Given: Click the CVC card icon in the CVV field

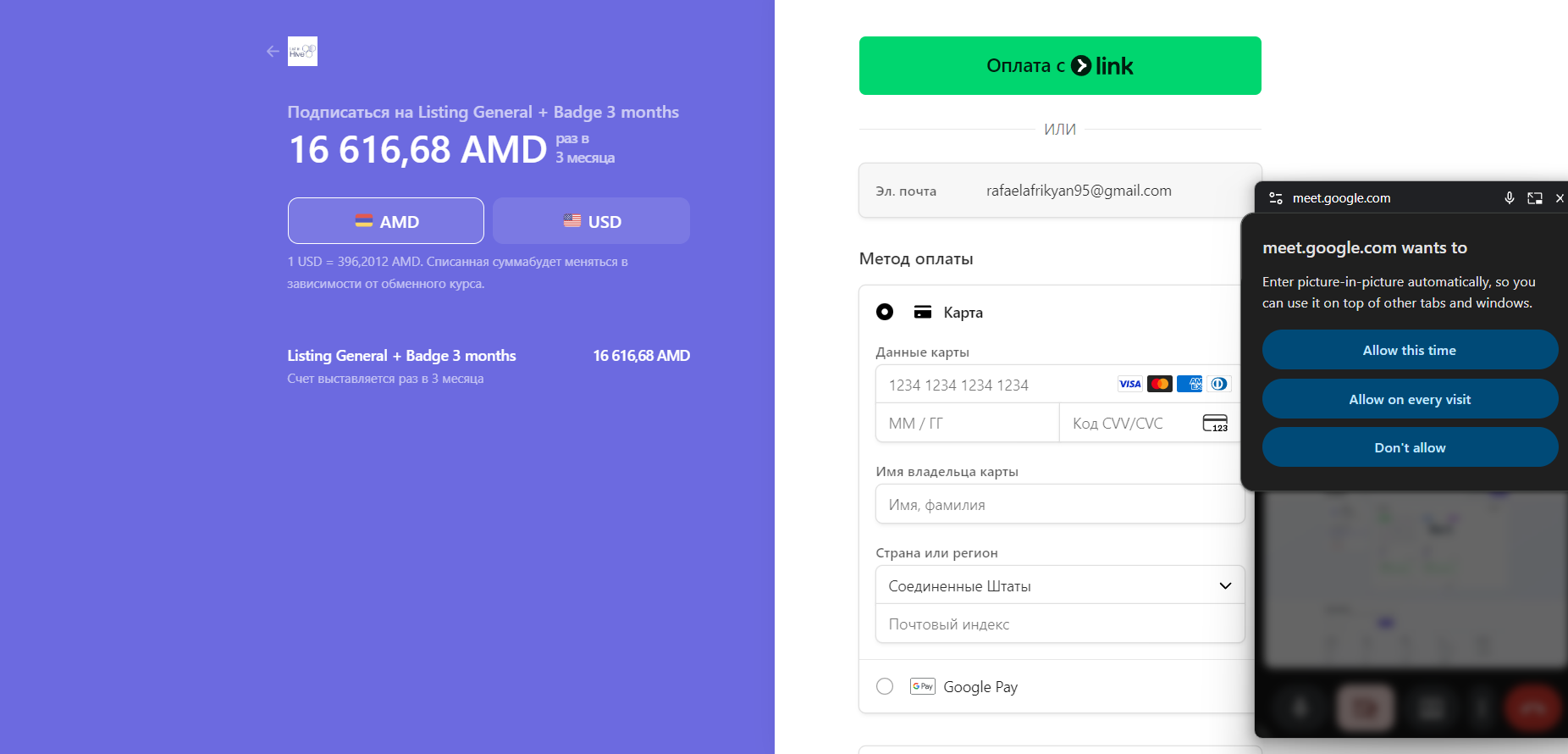Looking at the screenshot, I should [x=1215, y=423].
